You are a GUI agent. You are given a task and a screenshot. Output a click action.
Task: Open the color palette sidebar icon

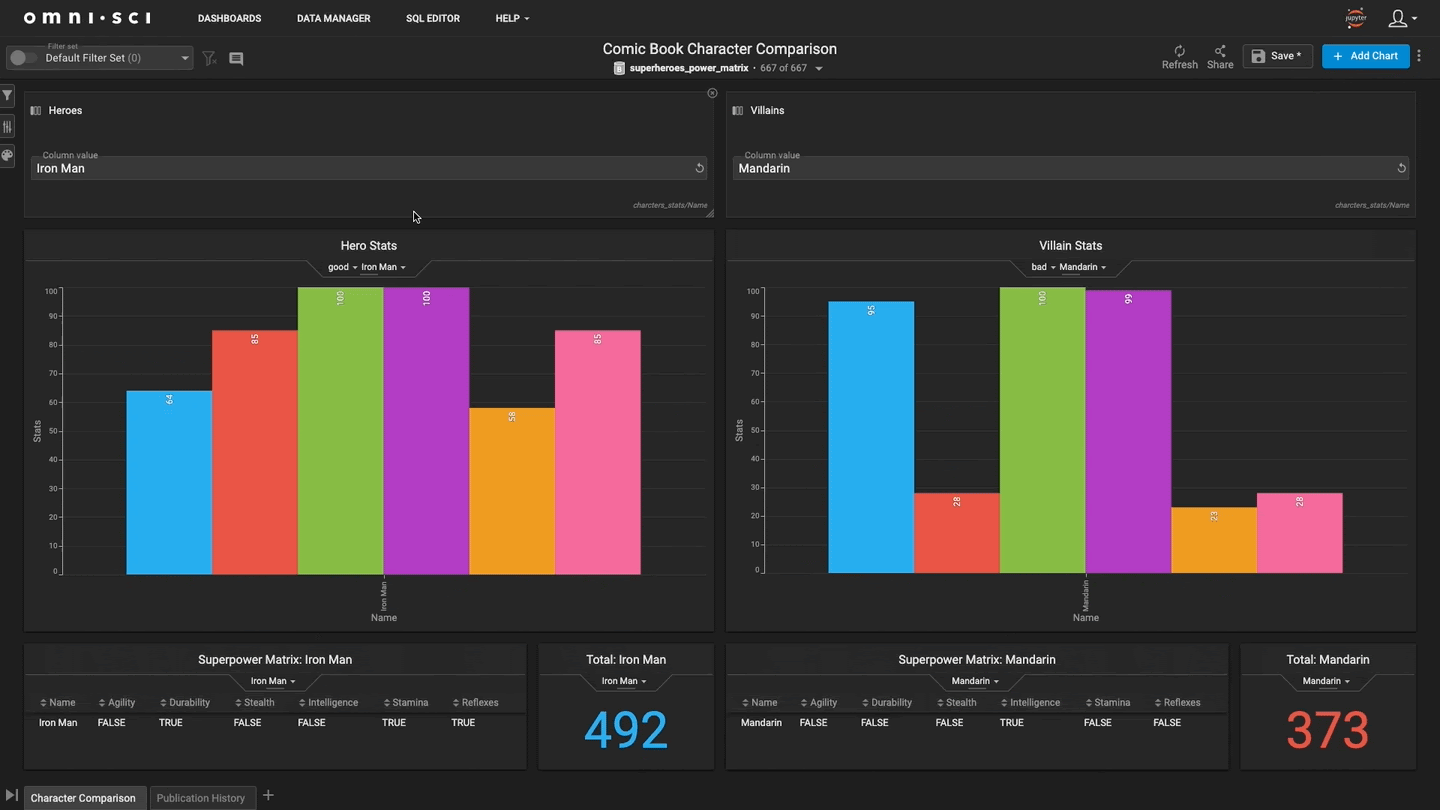tap(7, 156)
